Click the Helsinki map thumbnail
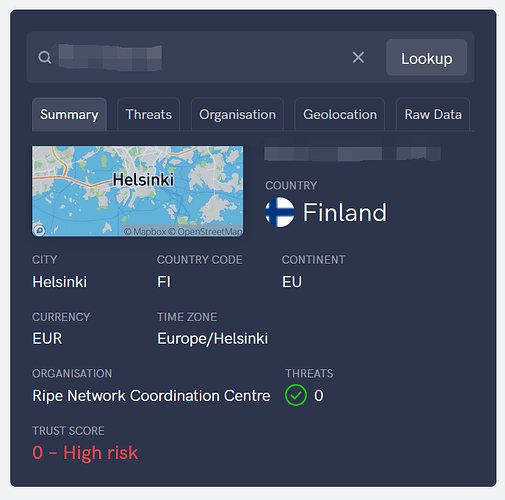This screenshot has width=505, height=500. [138, 191]
